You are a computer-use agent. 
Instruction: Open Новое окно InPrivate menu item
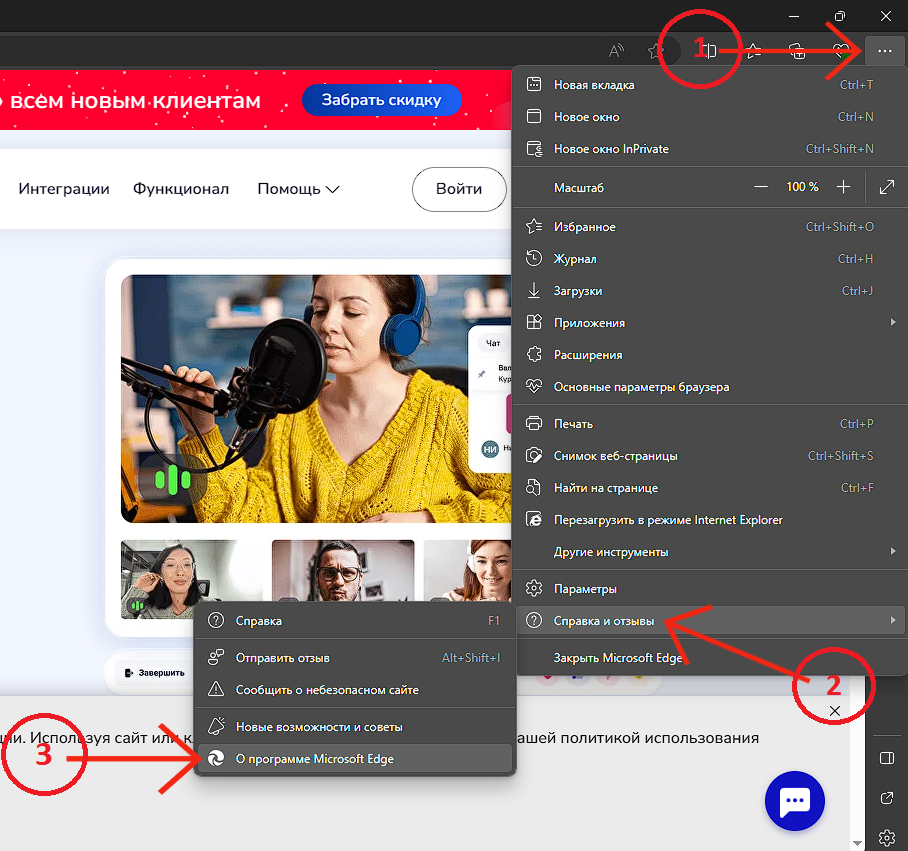(x=611, y=149)
